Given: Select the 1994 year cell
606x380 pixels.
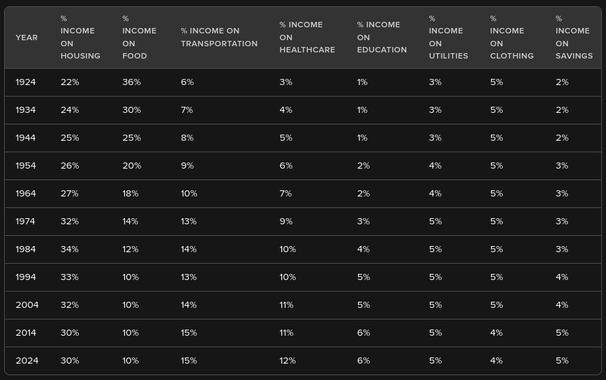Looking at the screenshot, I should 26,277.
